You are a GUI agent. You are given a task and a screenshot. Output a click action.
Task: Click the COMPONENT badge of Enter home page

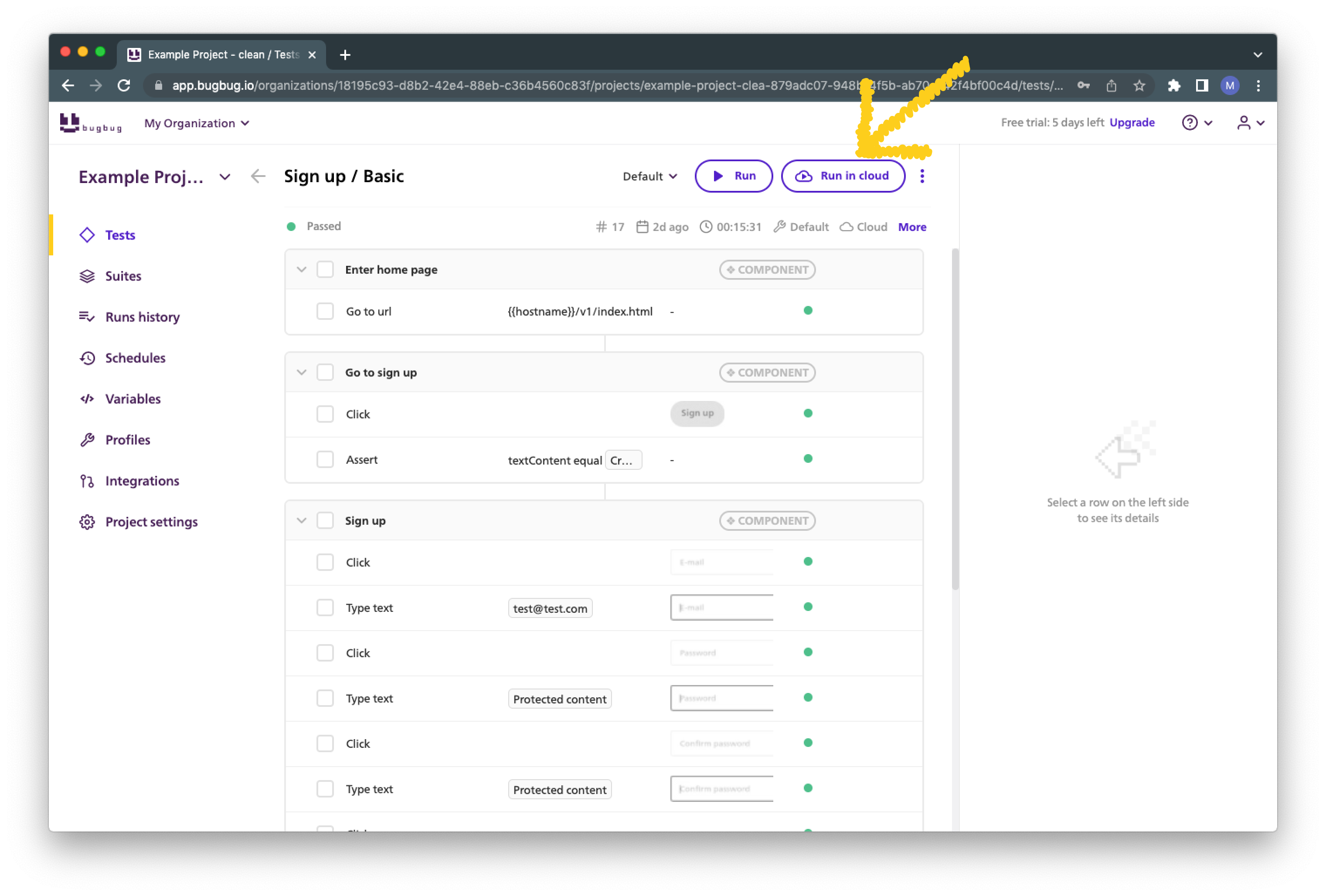tap(767, 270)
